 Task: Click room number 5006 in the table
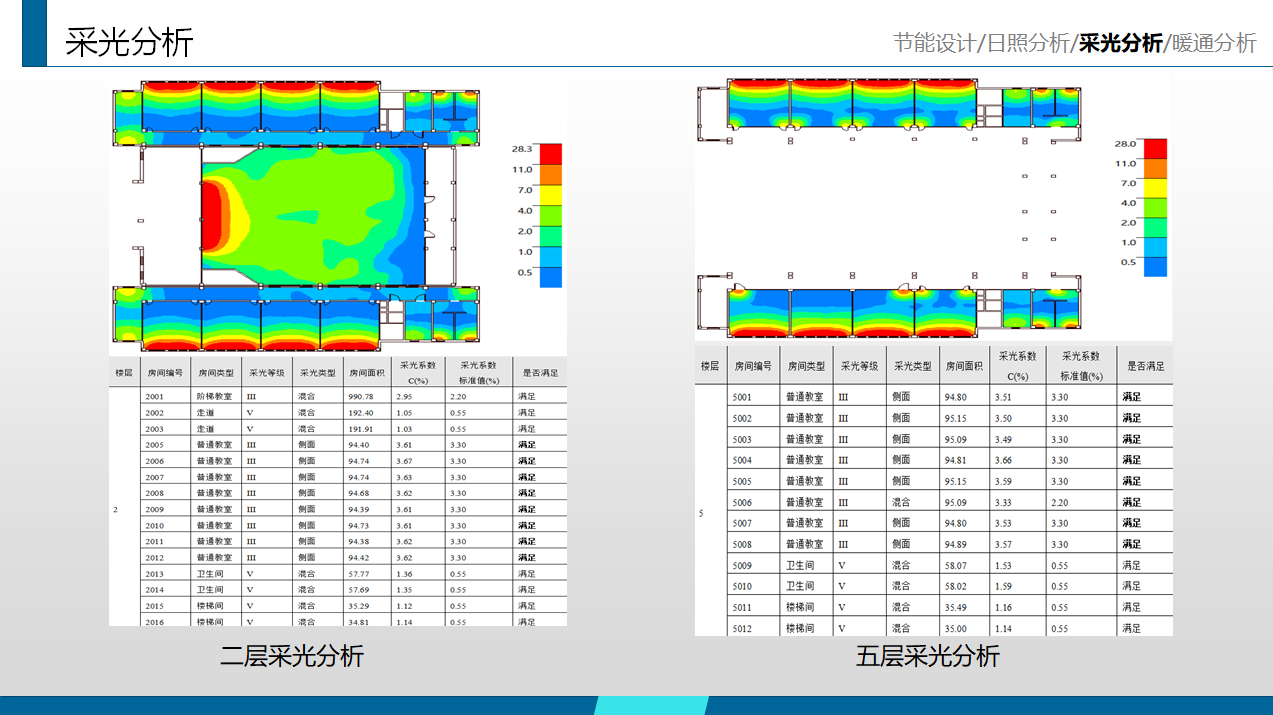click(x=742, y=503)
